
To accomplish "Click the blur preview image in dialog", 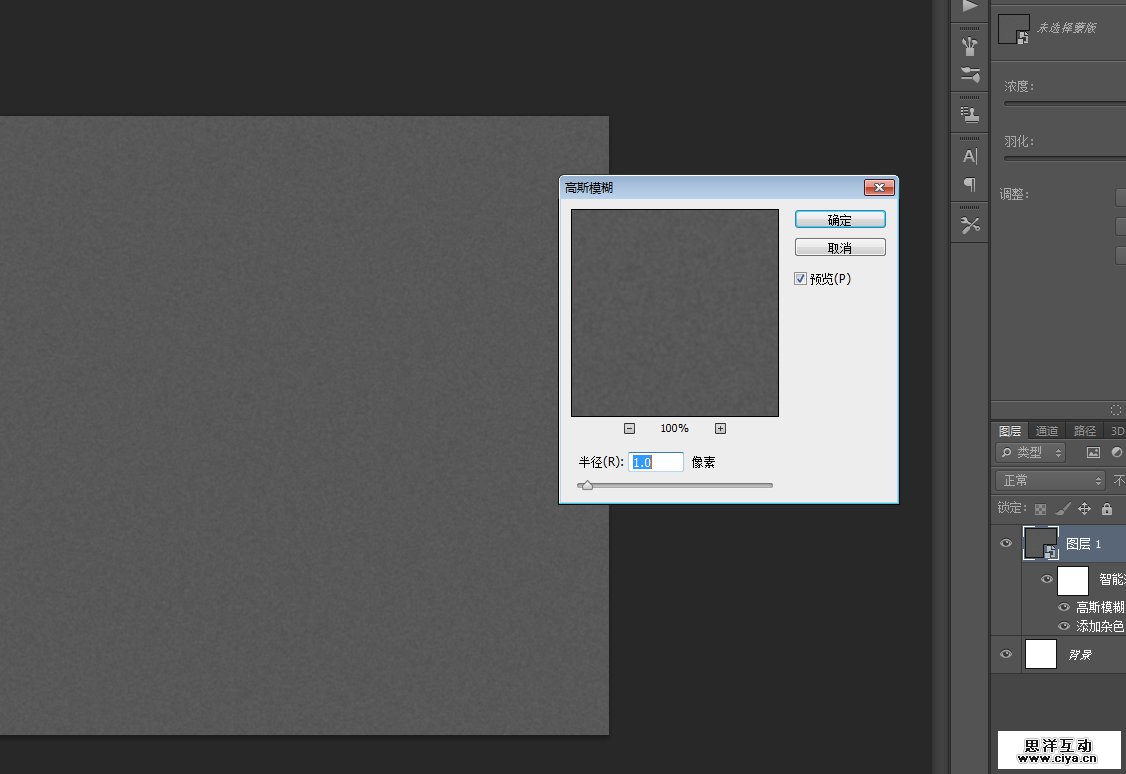I will (675, 313).
